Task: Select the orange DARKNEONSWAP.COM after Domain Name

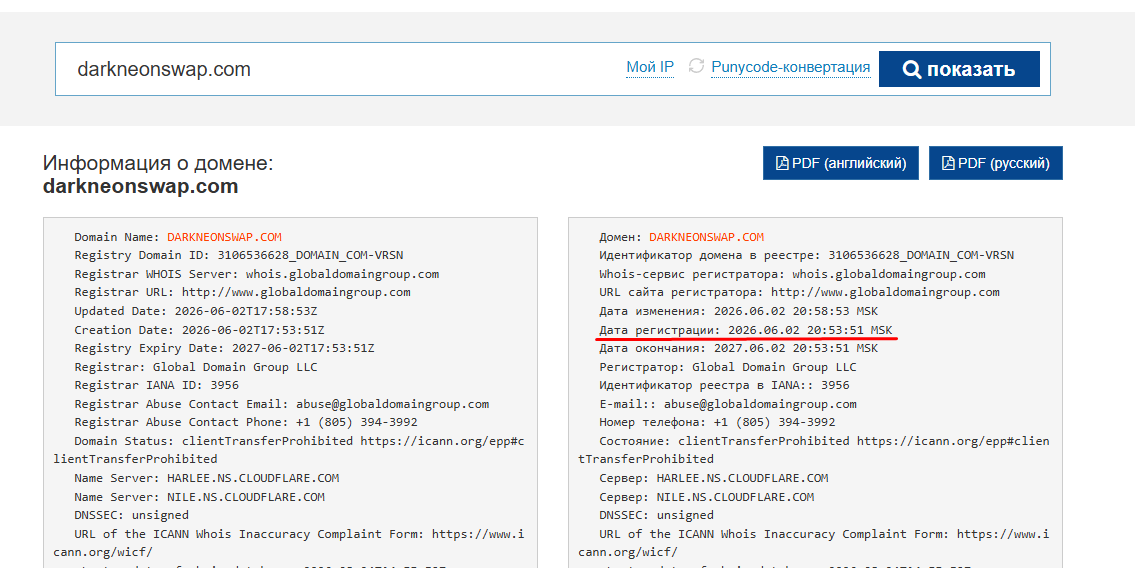Action: point(224,237)
